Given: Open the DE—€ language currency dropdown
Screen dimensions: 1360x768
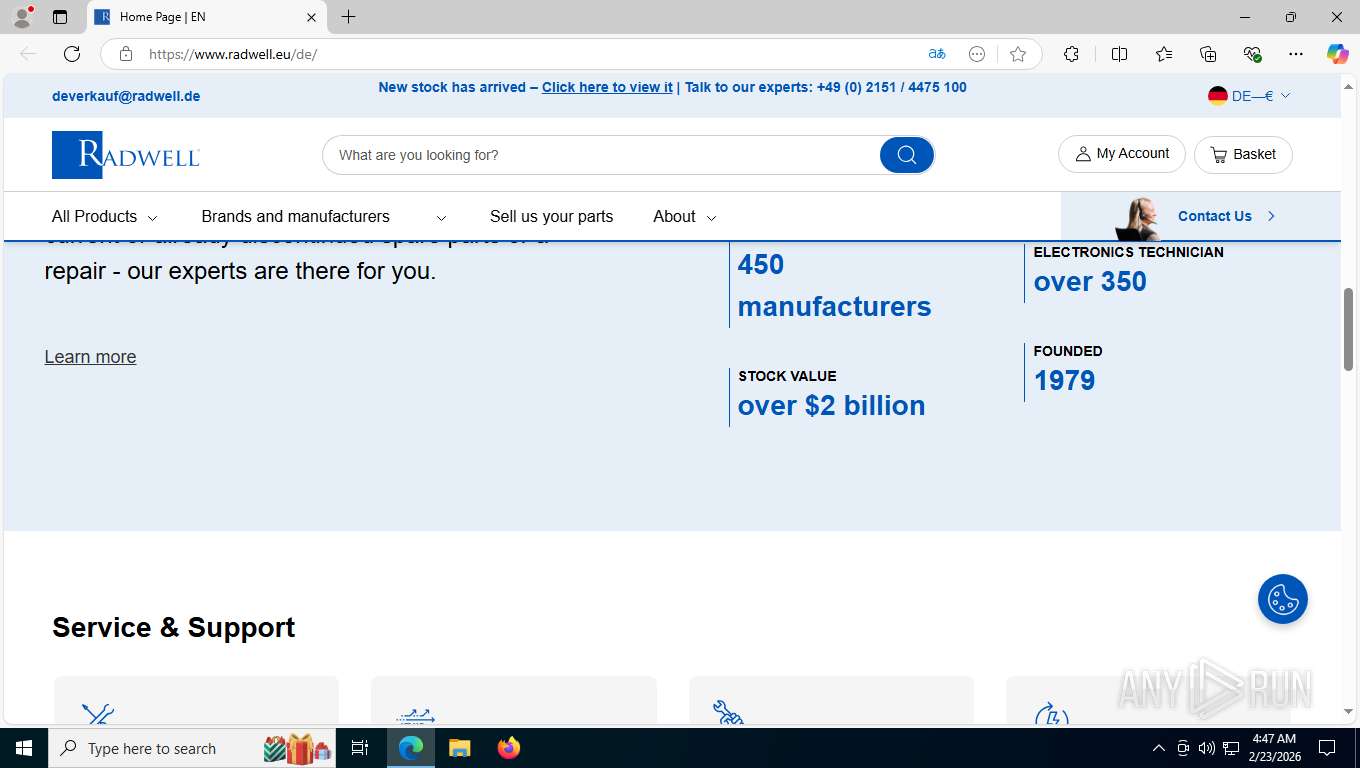Looking at the screenshot, I should (1250, 96).
